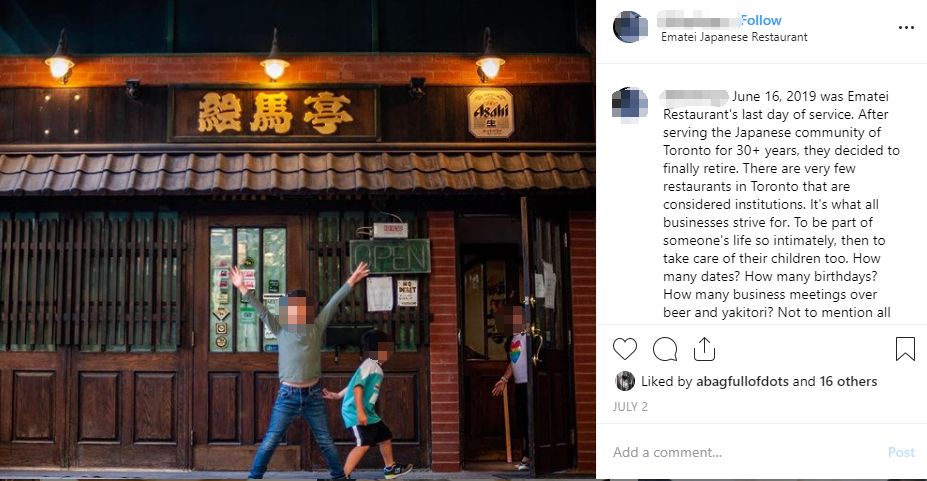
Task: Click the blurred username in the post header
Action: [698, 20]
